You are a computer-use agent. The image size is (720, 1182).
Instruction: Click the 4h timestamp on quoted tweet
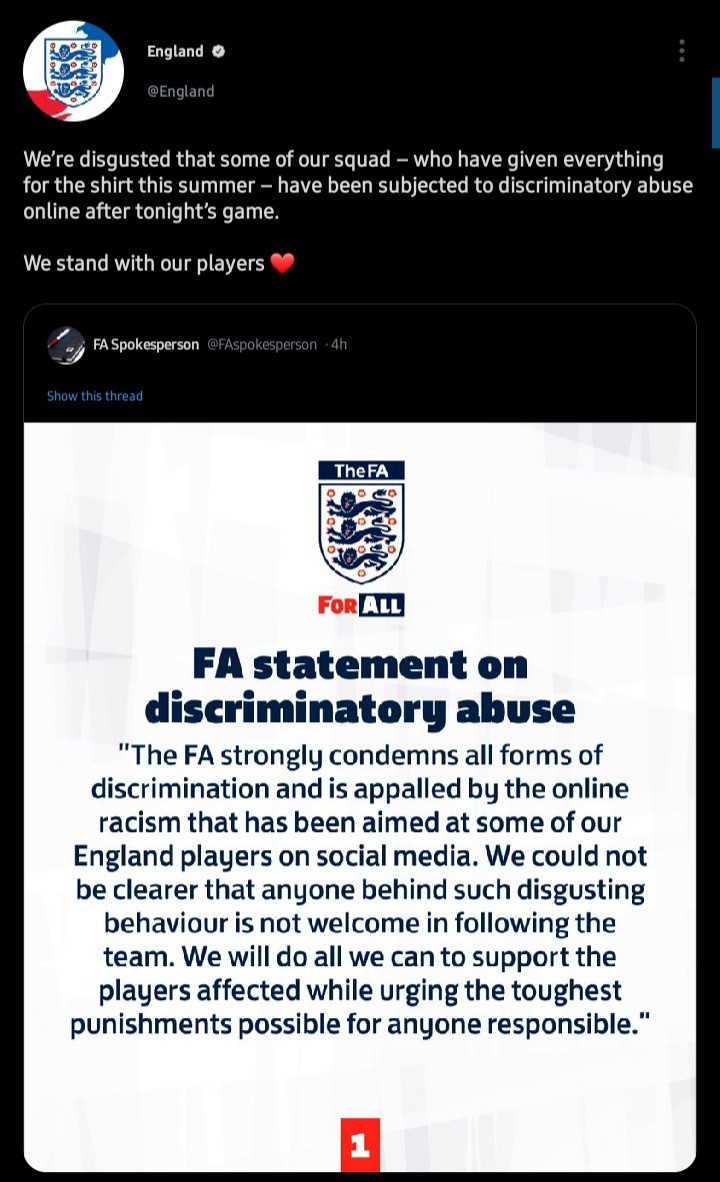point(339,344)
